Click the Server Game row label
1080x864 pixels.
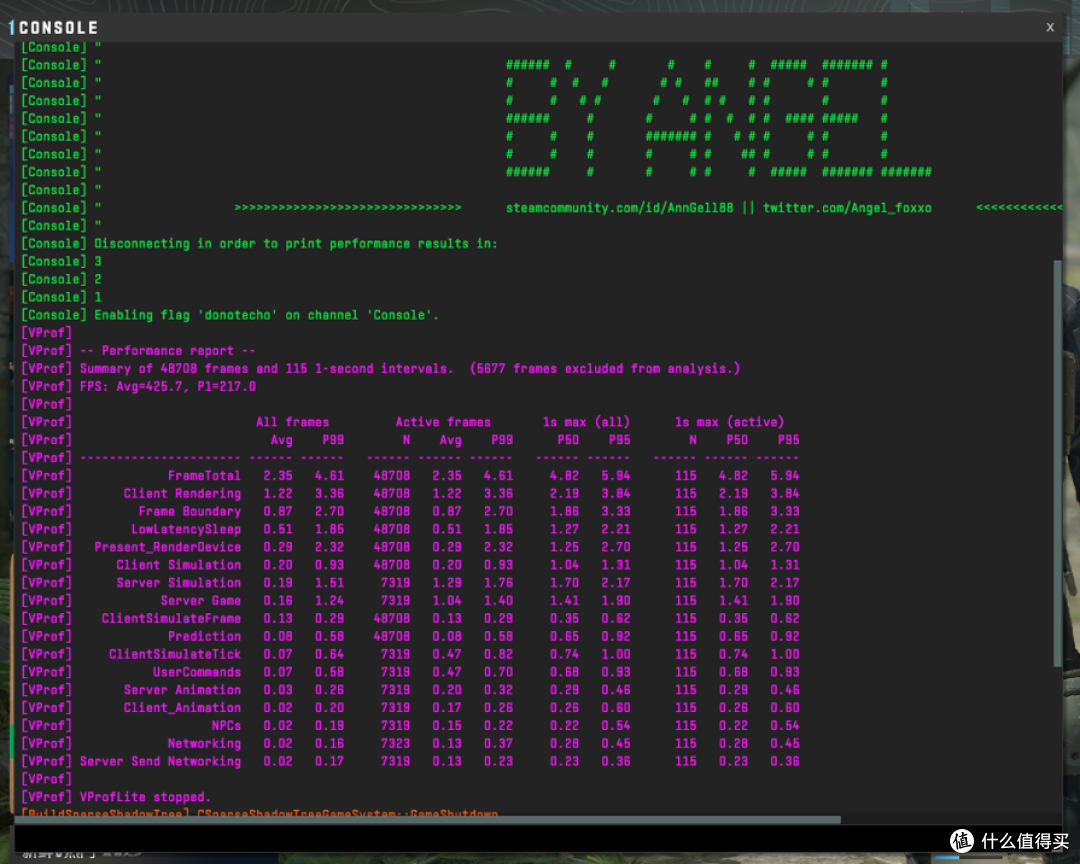(201, 601)
